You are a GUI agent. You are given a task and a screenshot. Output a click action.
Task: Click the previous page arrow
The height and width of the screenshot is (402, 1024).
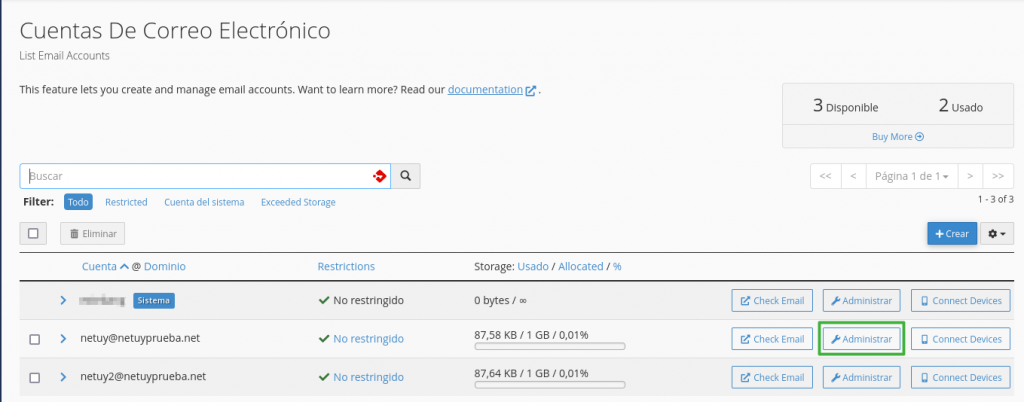click(853, 176)
